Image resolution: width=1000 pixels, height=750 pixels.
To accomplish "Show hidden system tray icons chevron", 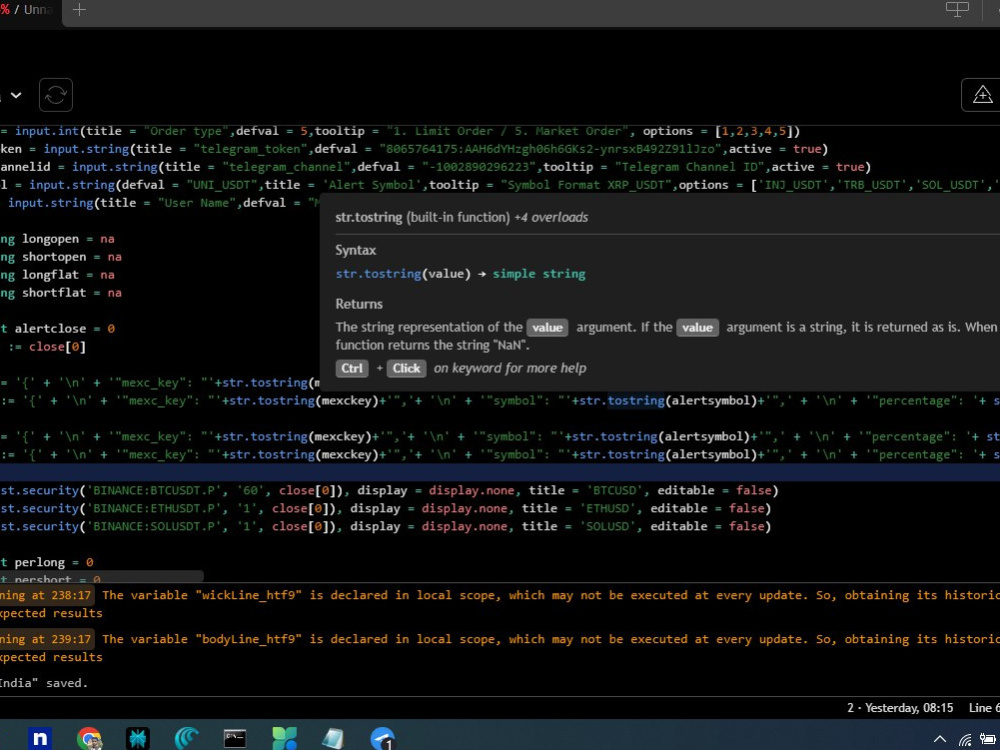I will click(940, 739).
